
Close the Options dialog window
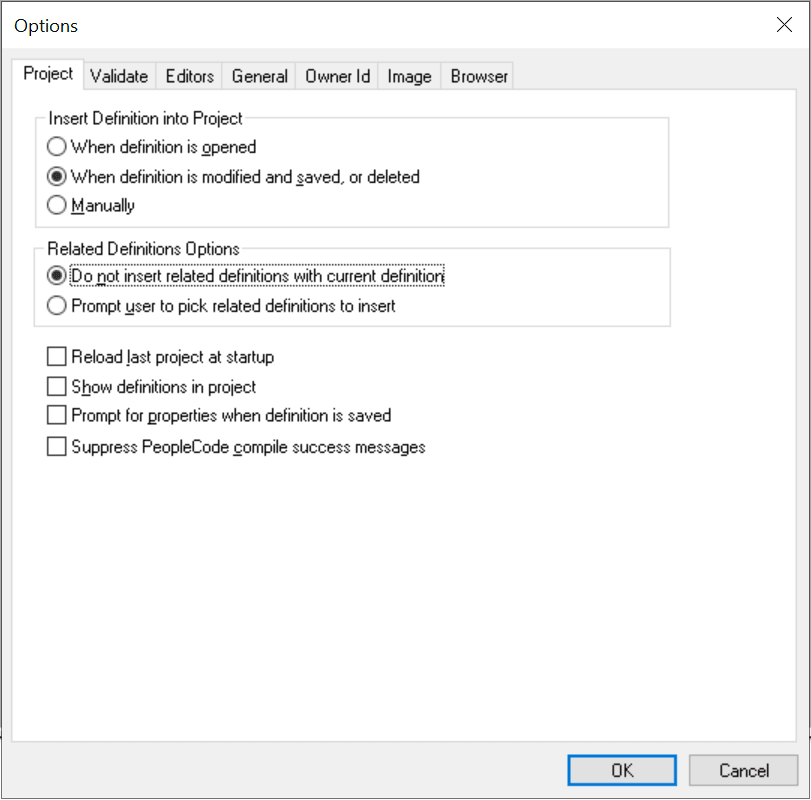pos(784,25)
